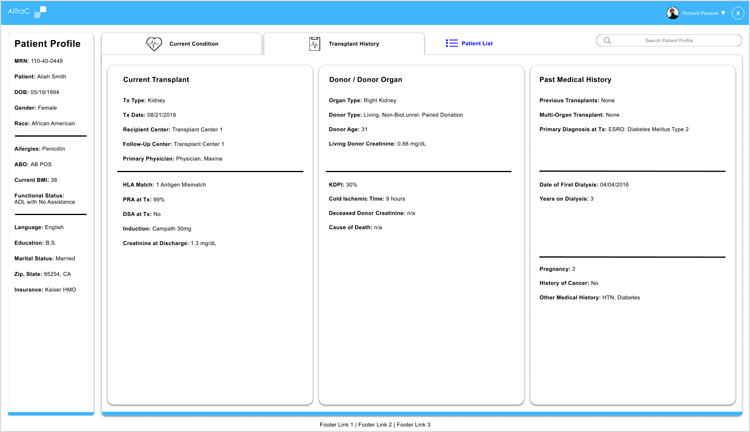Open the Richard Paulson user dropdown arrow

point(723,13)
